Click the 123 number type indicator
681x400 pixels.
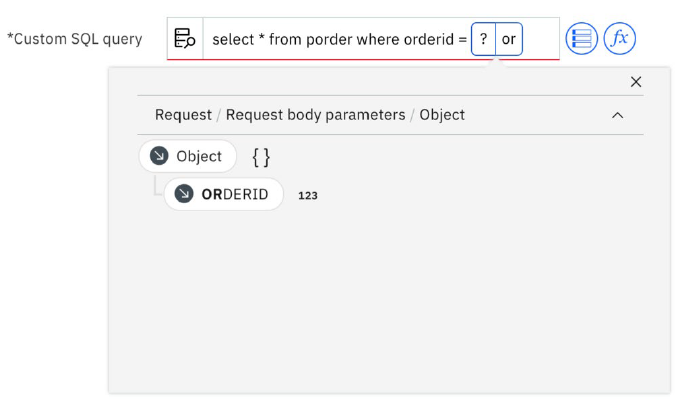(x=307, y=195)
